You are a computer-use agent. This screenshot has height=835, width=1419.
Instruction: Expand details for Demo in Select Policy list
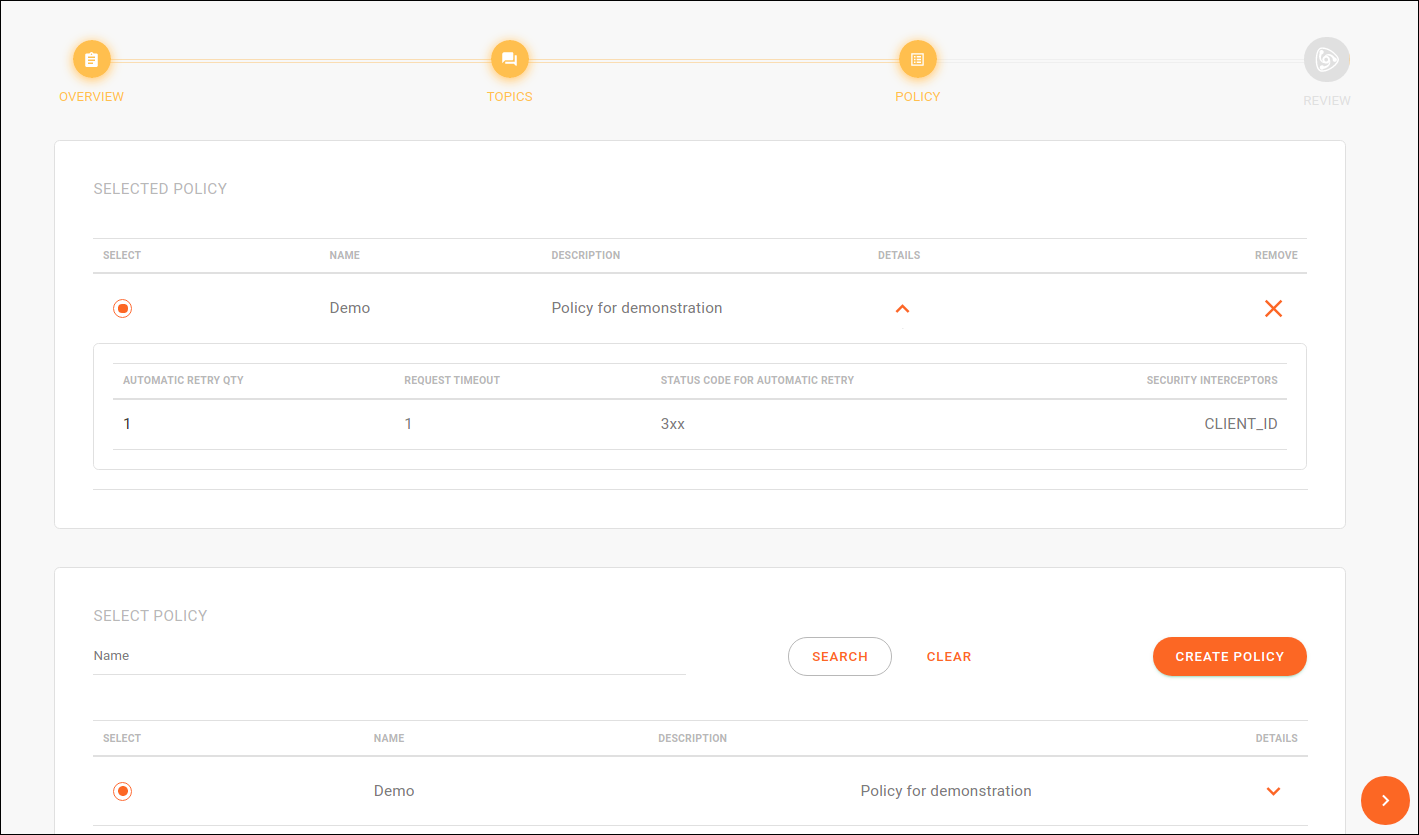coord(1273,792)
